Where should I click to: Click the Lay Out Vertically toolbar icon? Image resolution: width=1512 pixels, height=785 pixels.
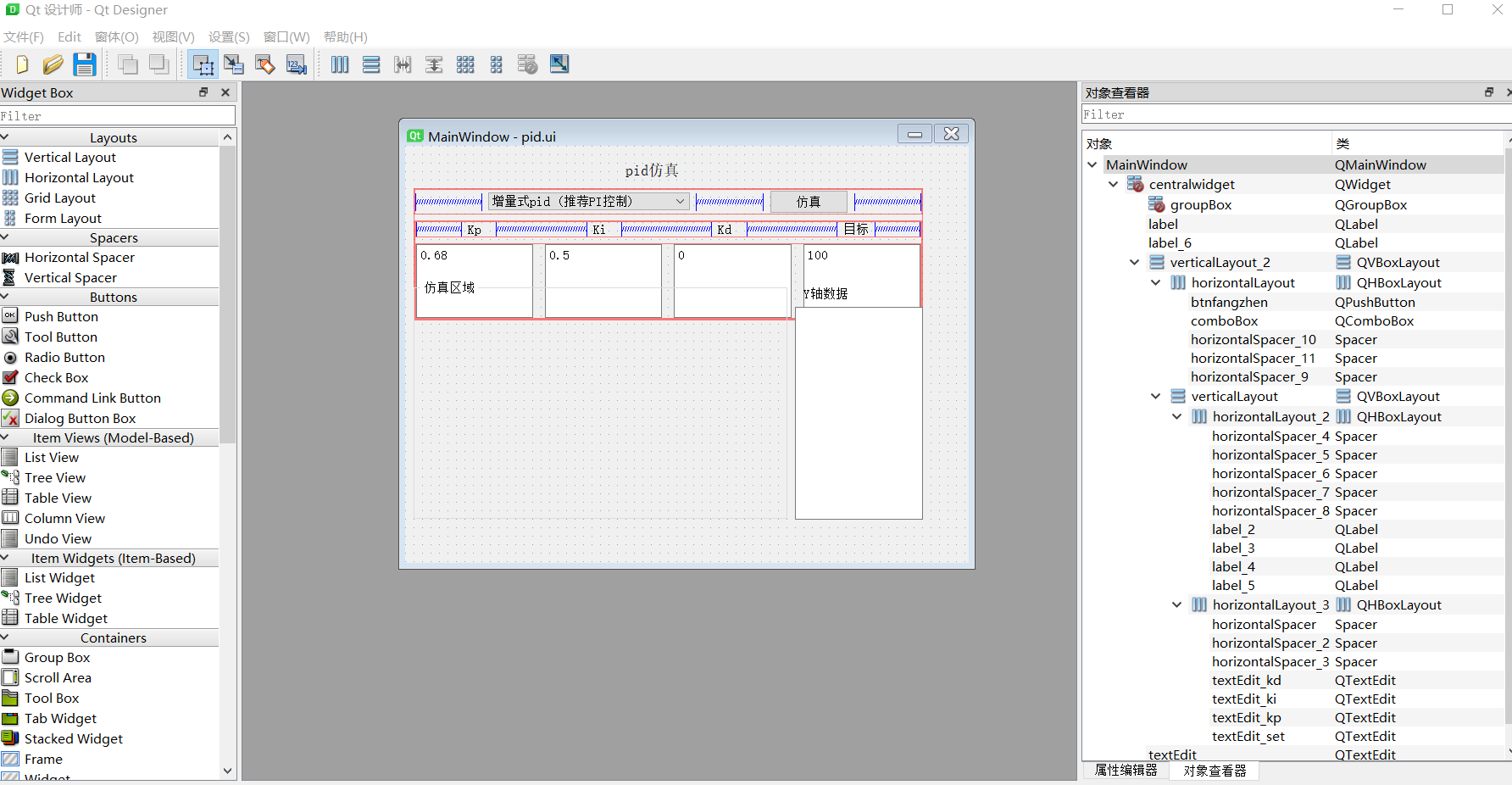point(371,64)
